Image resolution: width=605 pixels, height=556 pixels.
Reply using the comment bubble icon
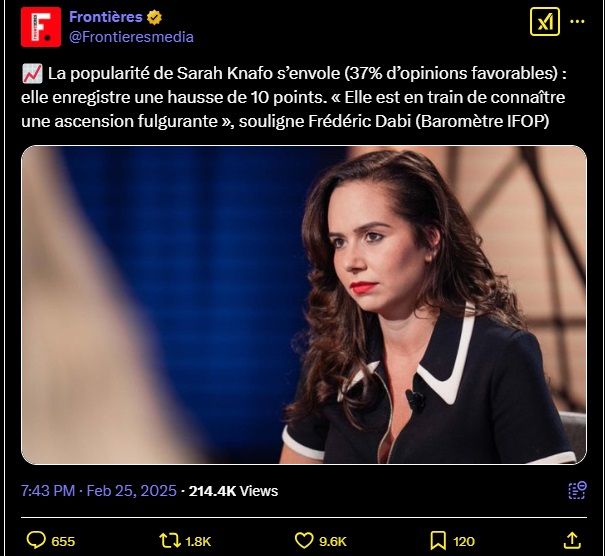coord(36,541)
